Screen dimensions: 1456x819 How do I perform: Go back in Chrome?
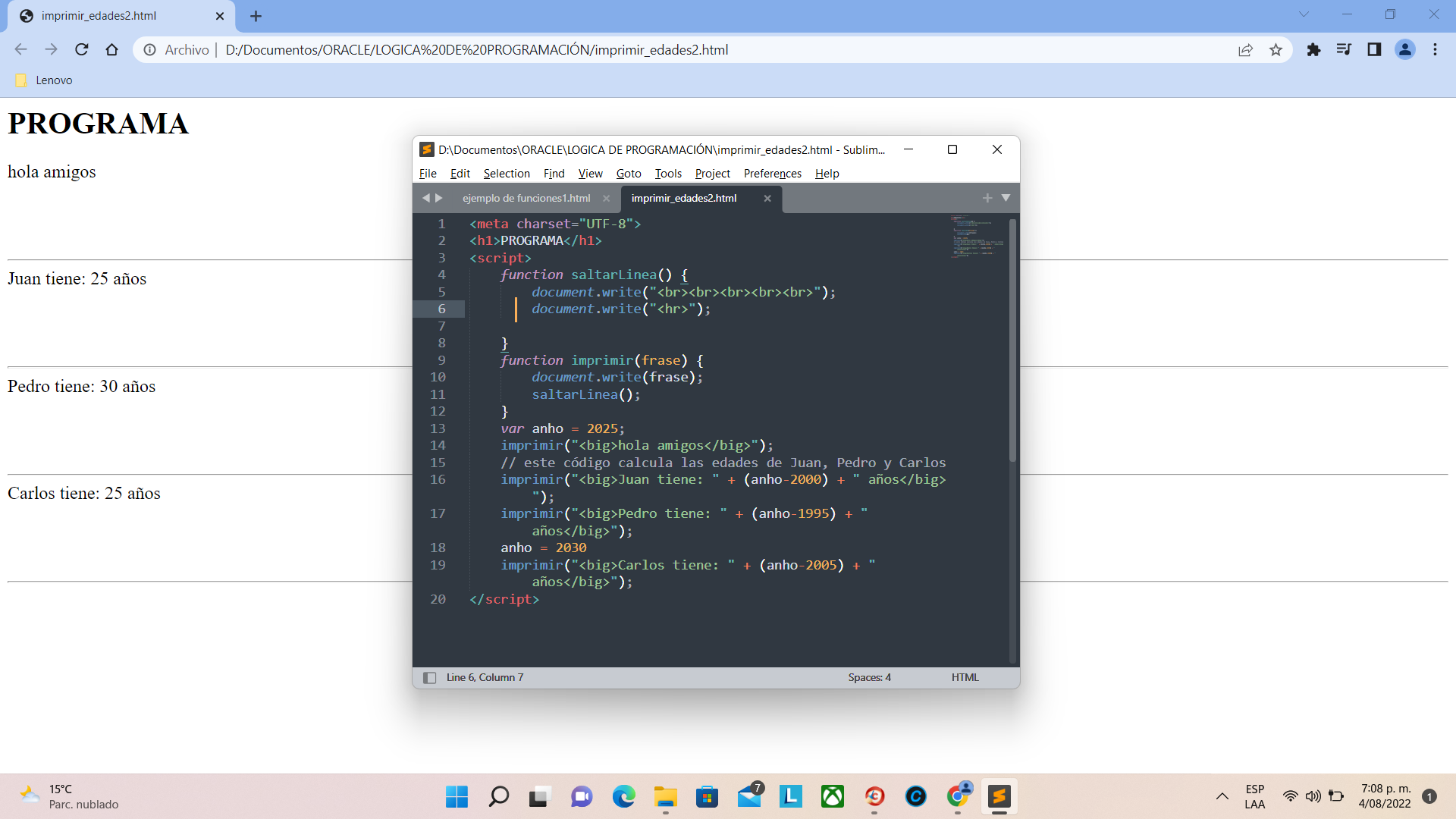pos(20,49)
